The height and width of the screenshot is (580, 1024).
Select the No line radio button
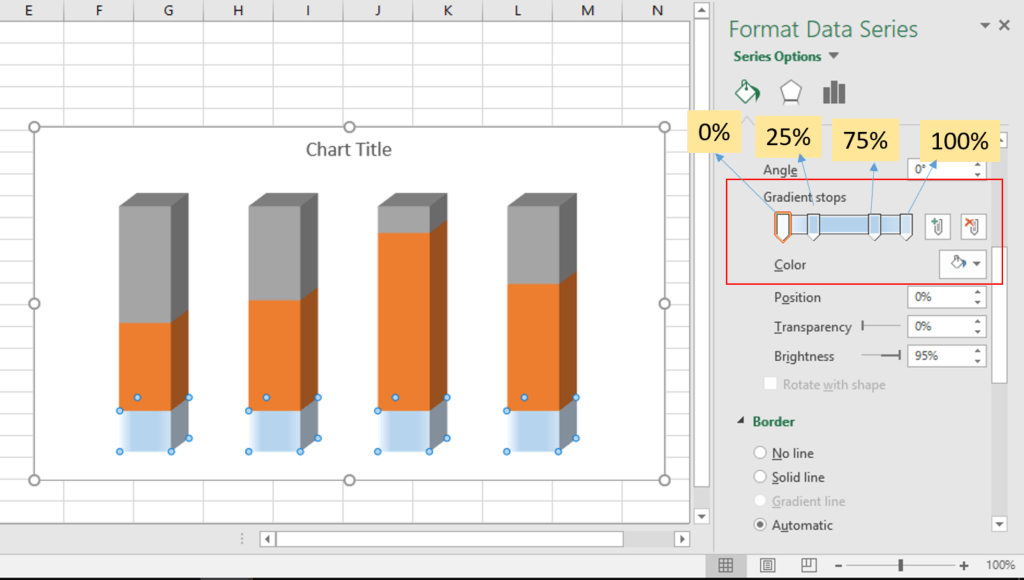click(760, 453)
